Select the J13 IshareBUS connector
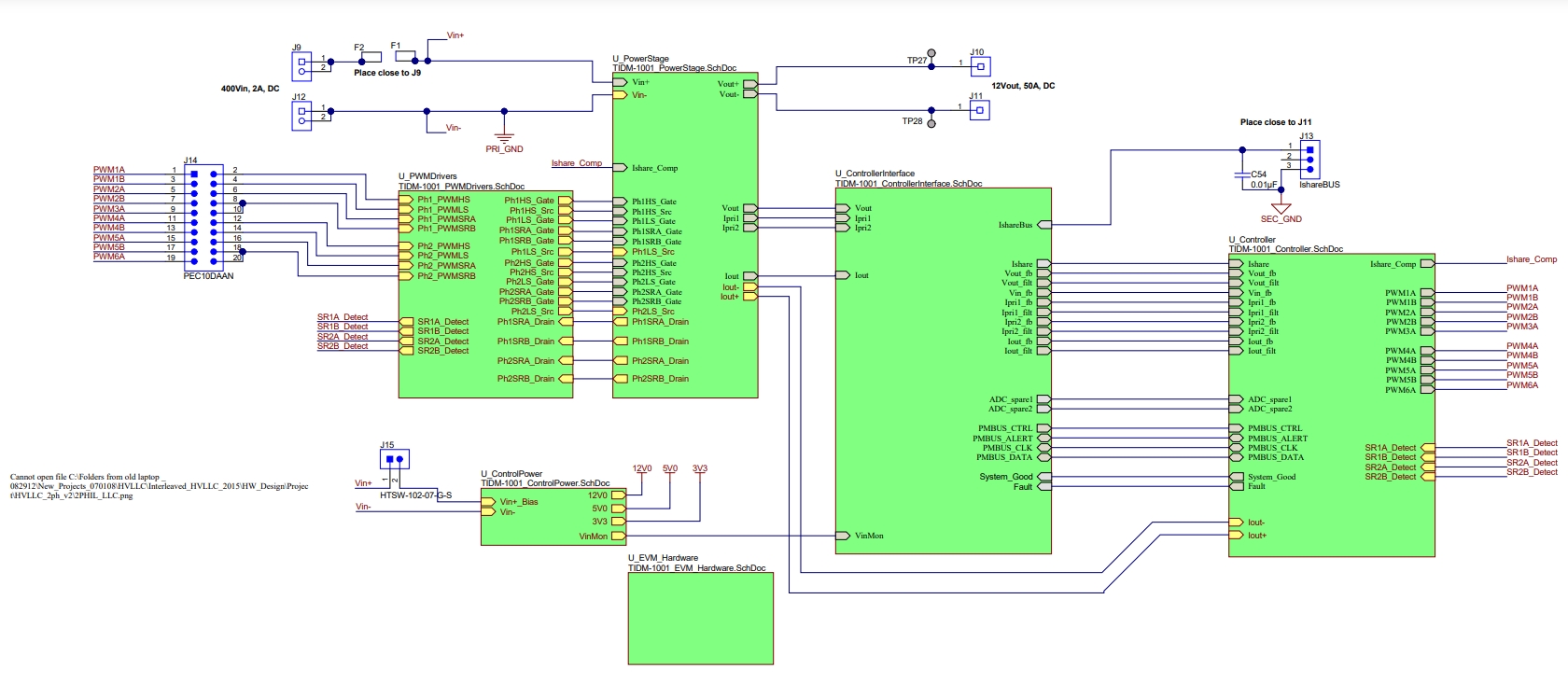This screenshot has width=1568, height=683. [x=1309, y=160]
